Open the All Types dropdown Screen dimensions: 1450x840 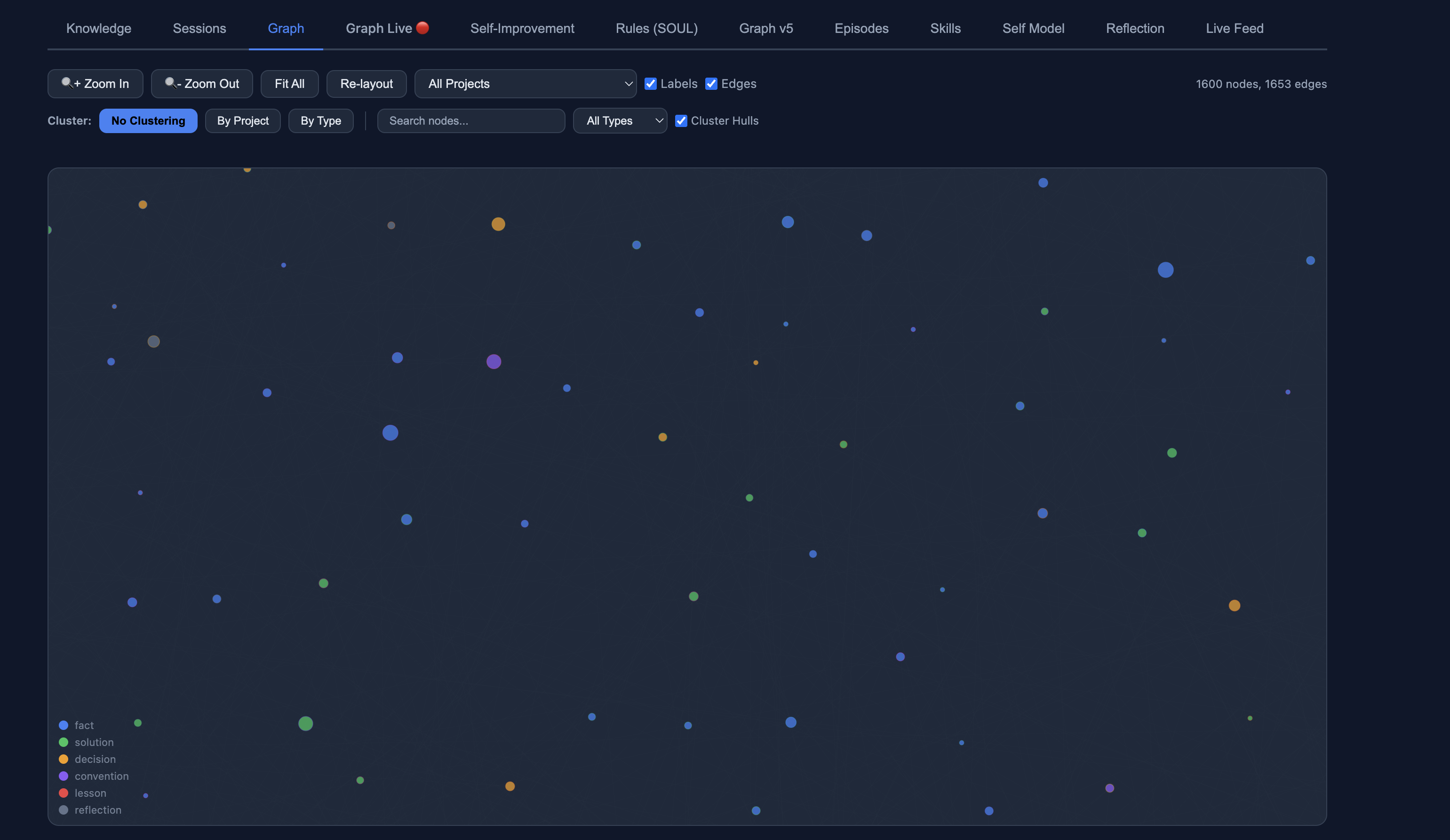click(620, 121)
